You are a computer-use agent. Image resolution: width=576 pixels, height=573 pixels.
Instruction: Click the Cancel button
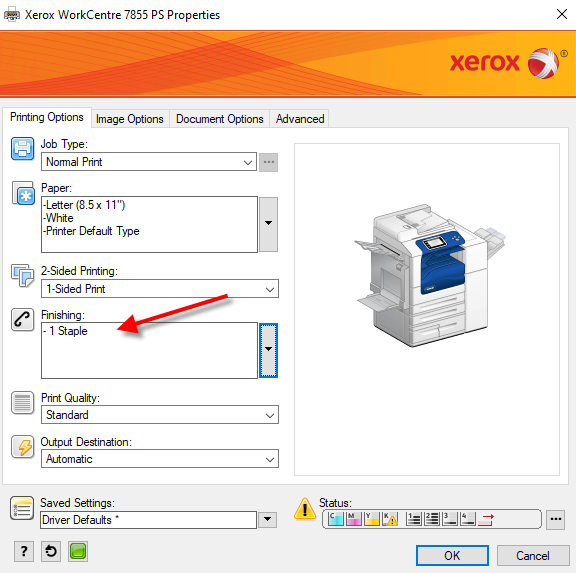(533, 555)
